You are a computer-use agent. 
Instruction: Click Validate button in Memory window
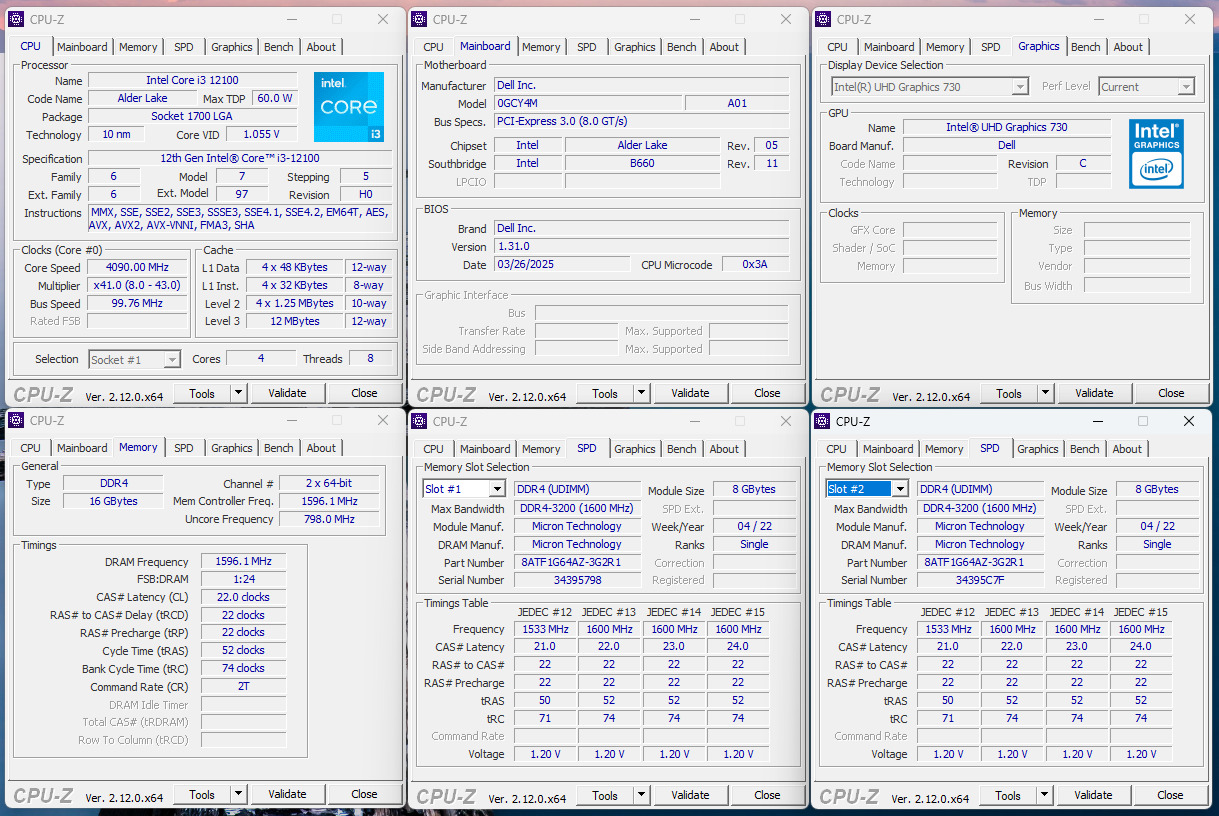coord(287,795)
